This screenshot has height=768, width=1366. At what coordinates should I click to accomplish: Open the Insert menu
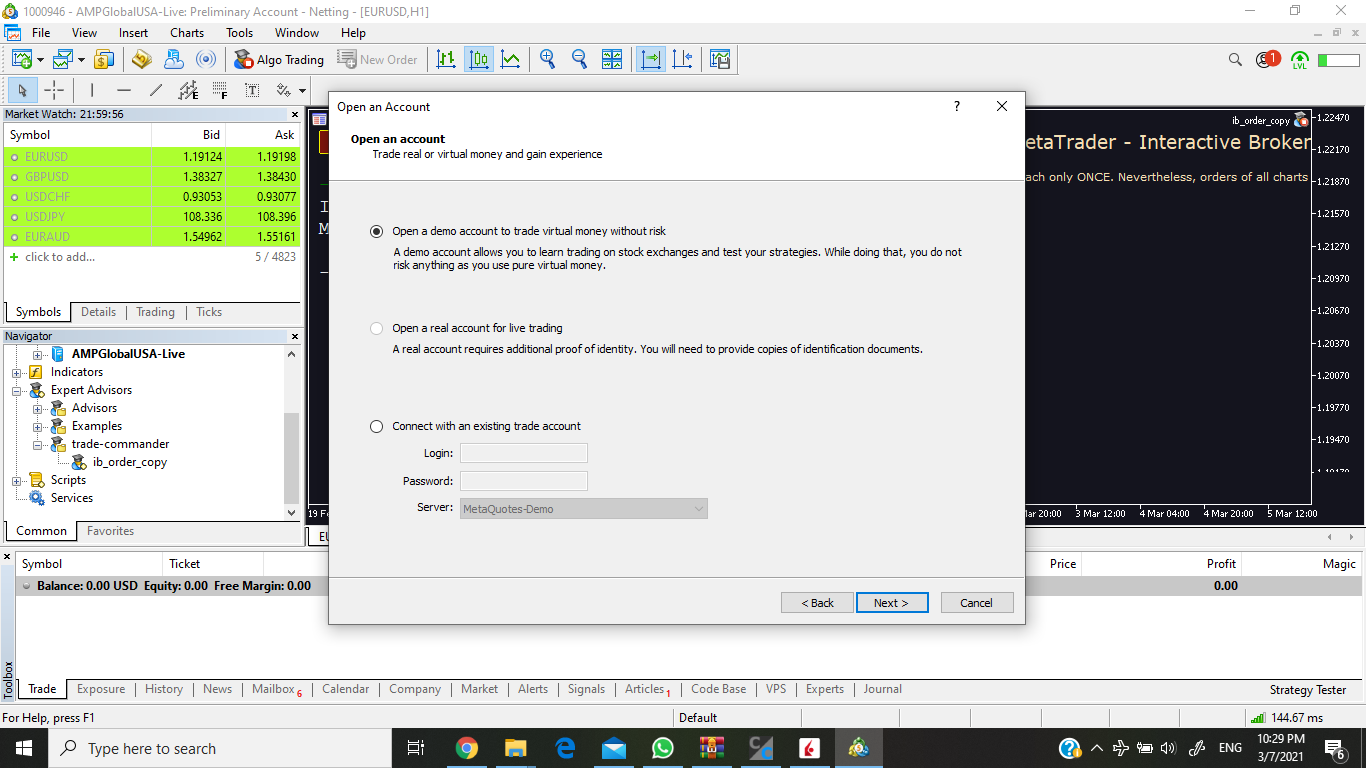coord(133,33)
